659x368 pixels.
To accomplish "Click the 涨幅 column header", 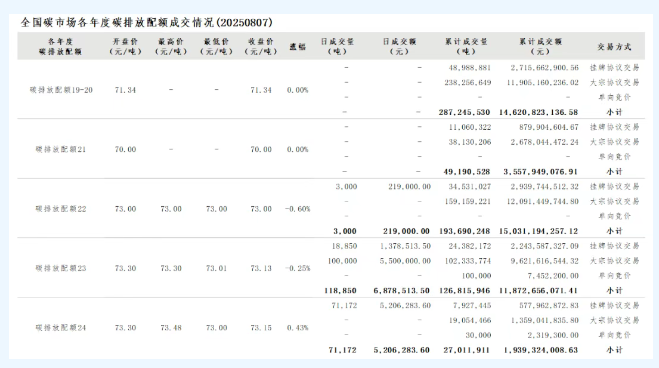I will 298,47.
